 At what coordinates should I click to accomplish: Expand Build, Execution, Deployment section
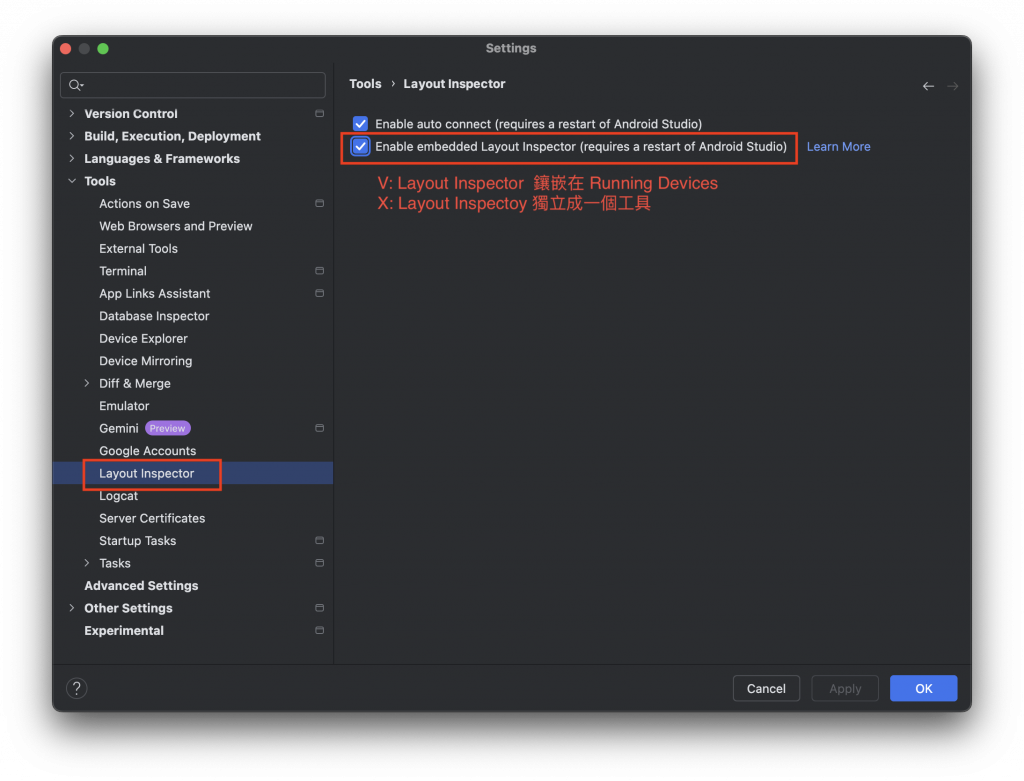tap(72, 136)
